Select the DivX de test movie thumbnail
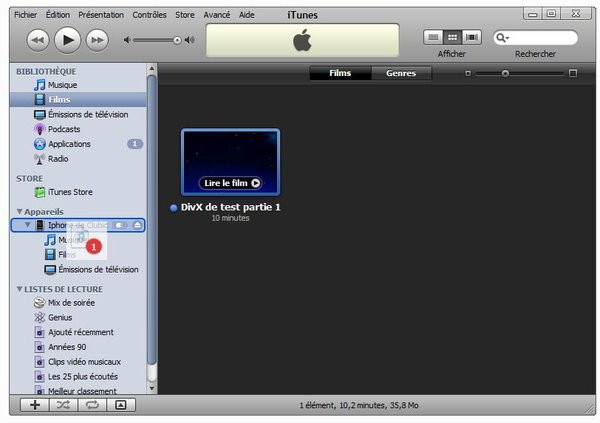This screenshot has width=600, height=423. click(230, 162)
